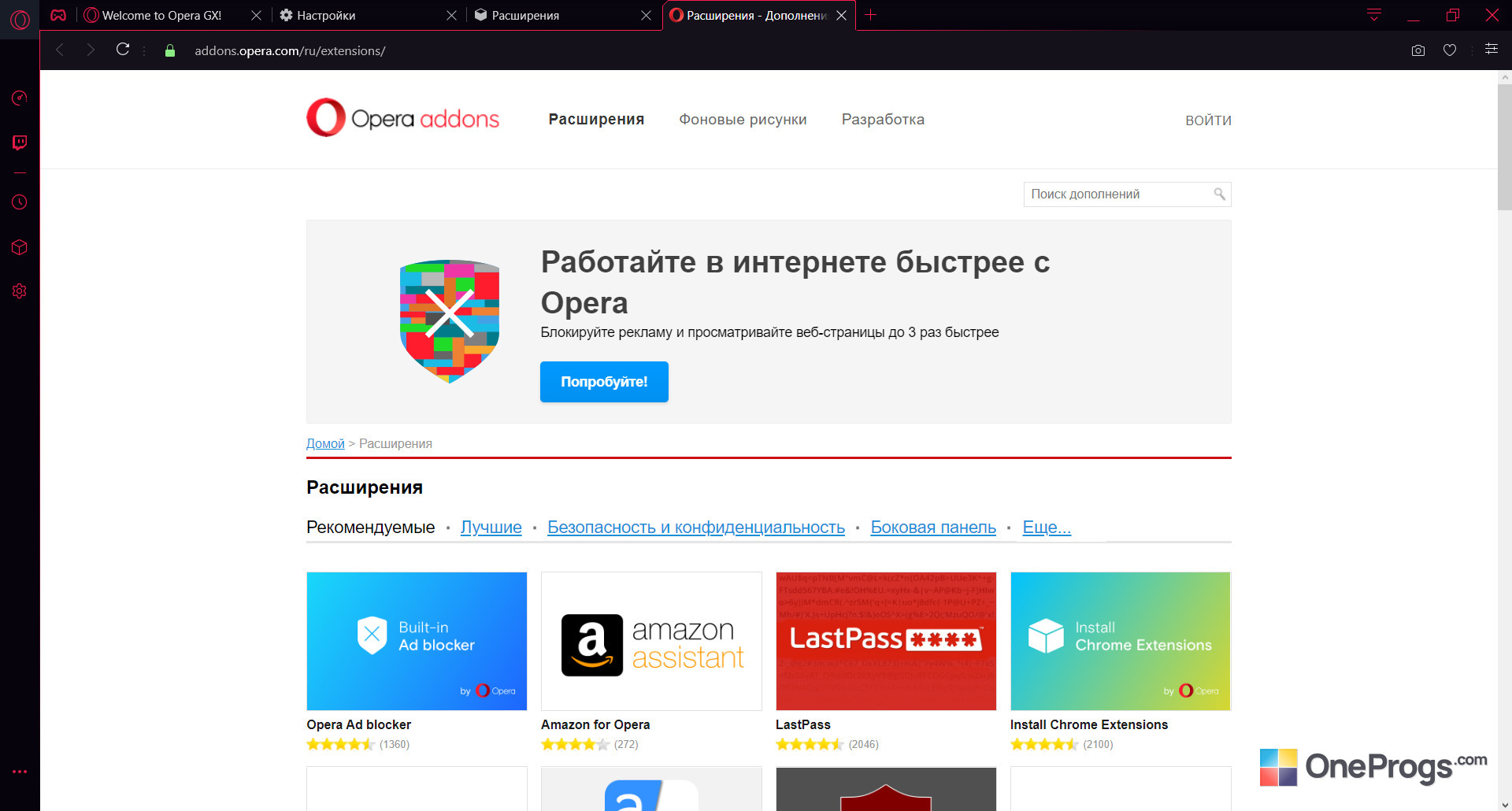
Task: Click the LastPass star rating (2046)
Action: click(x=810, y=744)
